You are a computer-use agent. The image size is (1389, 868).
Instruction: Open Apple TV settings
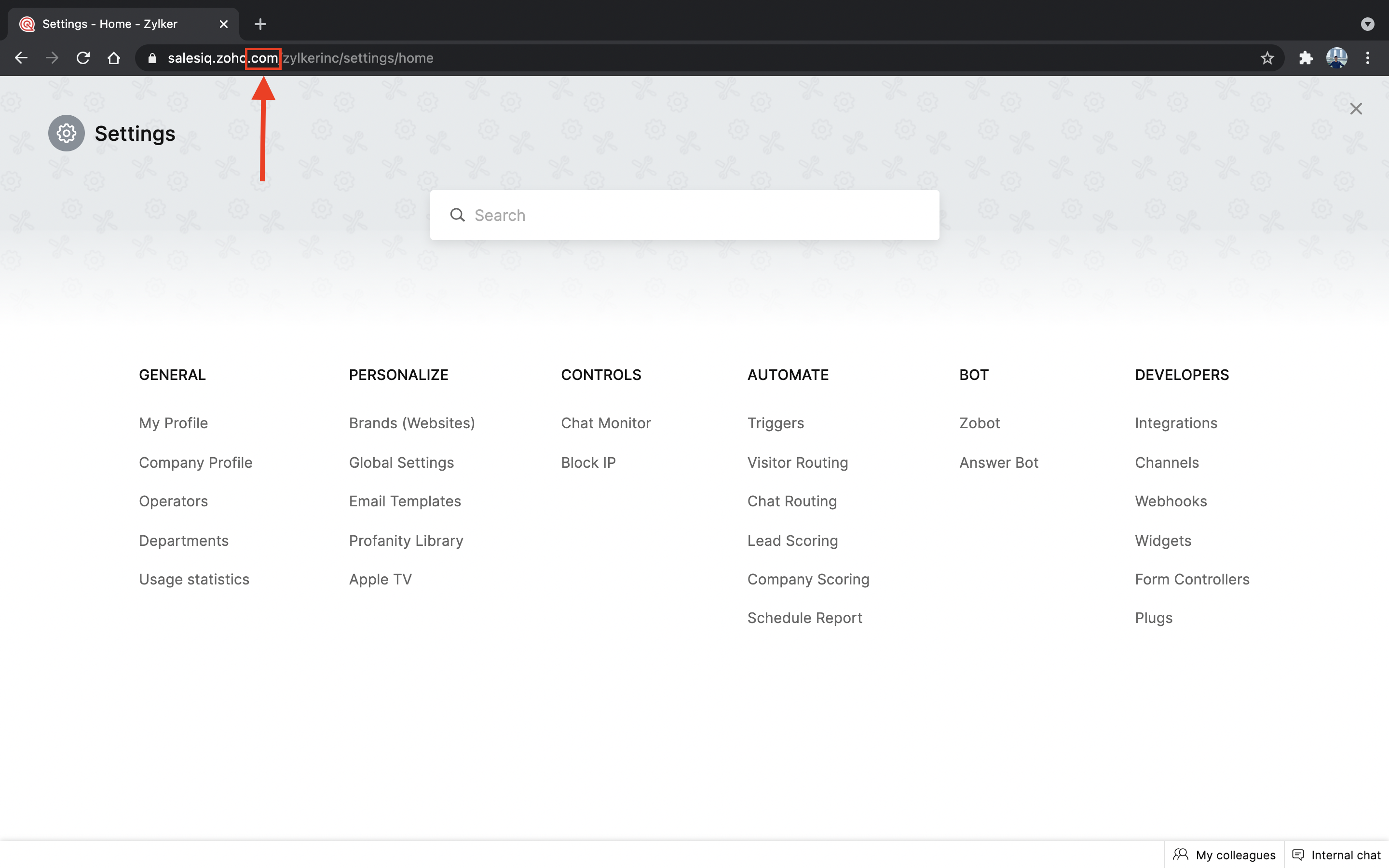pyautogui.click(x=381, y=580)
